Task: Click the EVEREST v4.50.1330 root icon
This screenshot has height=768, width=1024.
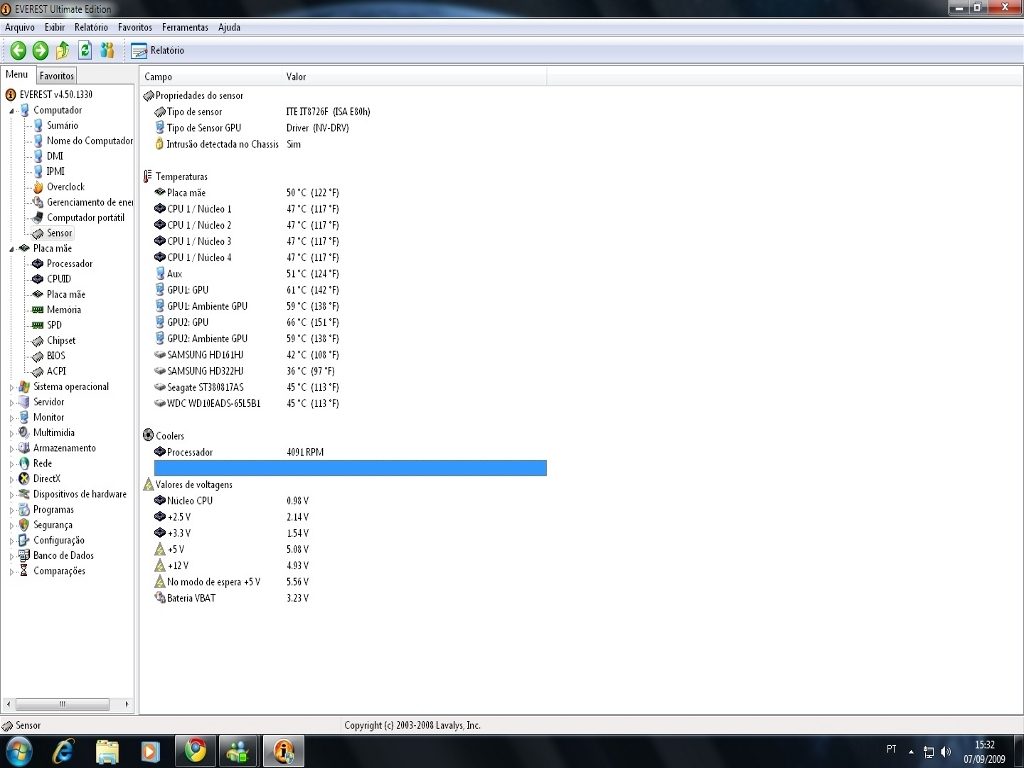Action: (x=10, y=95)
